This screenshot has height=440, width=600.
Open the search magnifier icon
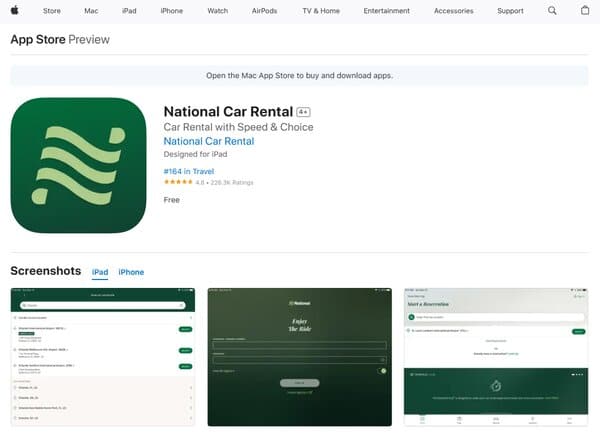click(552, 11)
